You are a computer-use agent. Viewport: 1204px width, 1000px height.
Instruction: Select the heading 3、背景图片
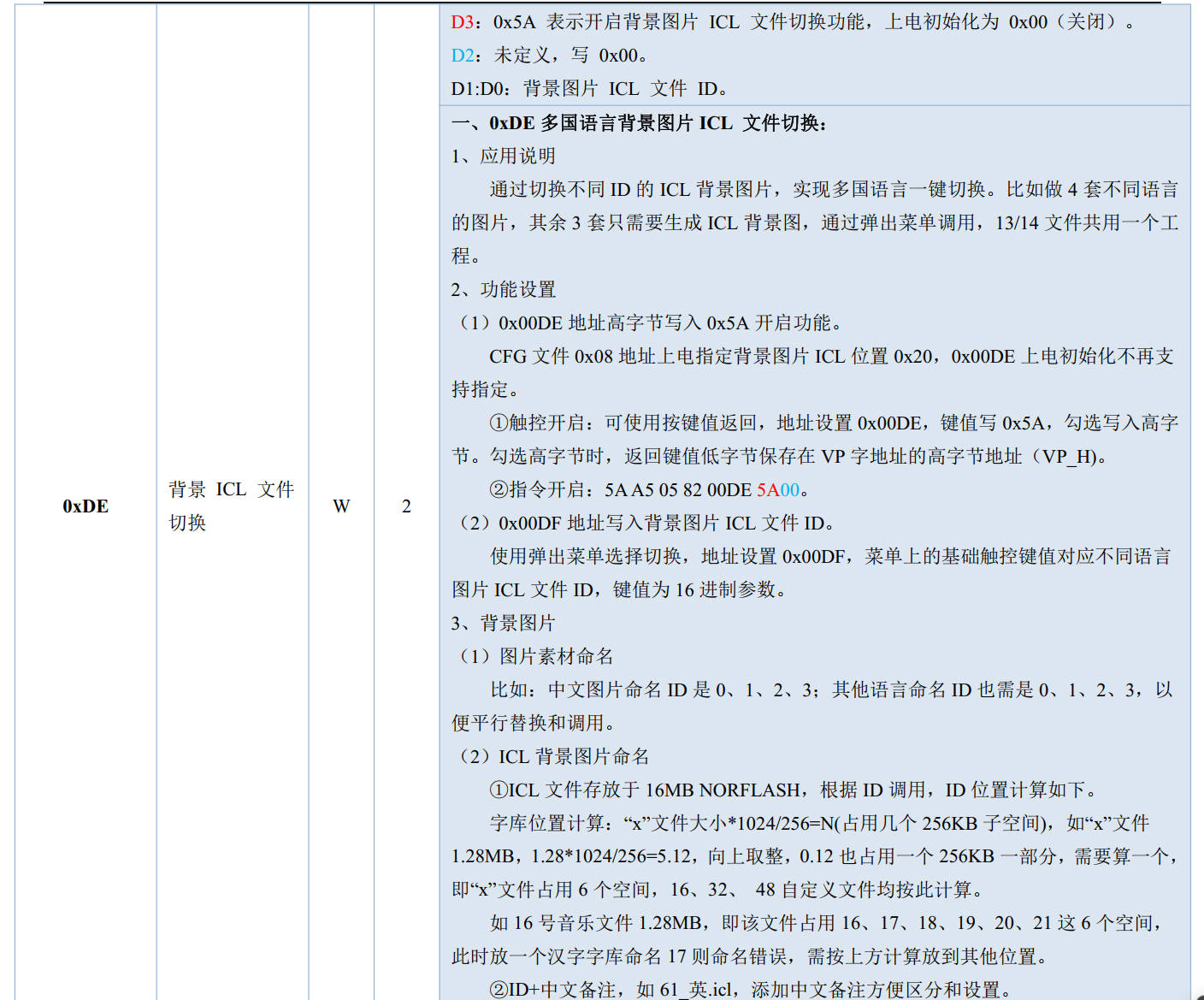pyautogui.click(x=504, y=624)
